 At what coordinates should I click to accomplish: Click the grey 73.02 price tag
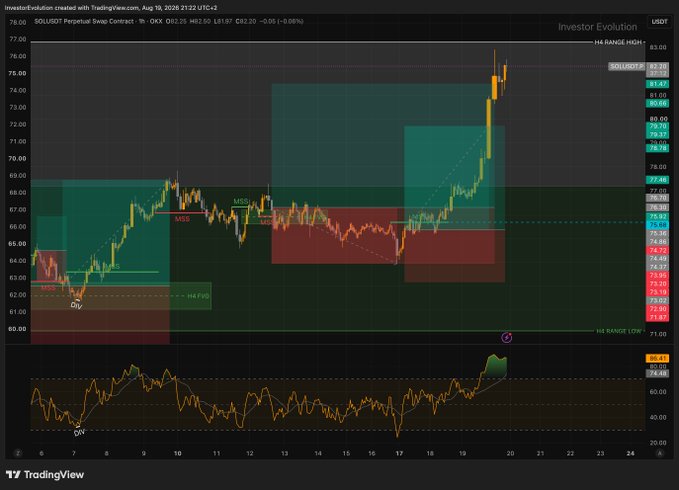[658, 300]
